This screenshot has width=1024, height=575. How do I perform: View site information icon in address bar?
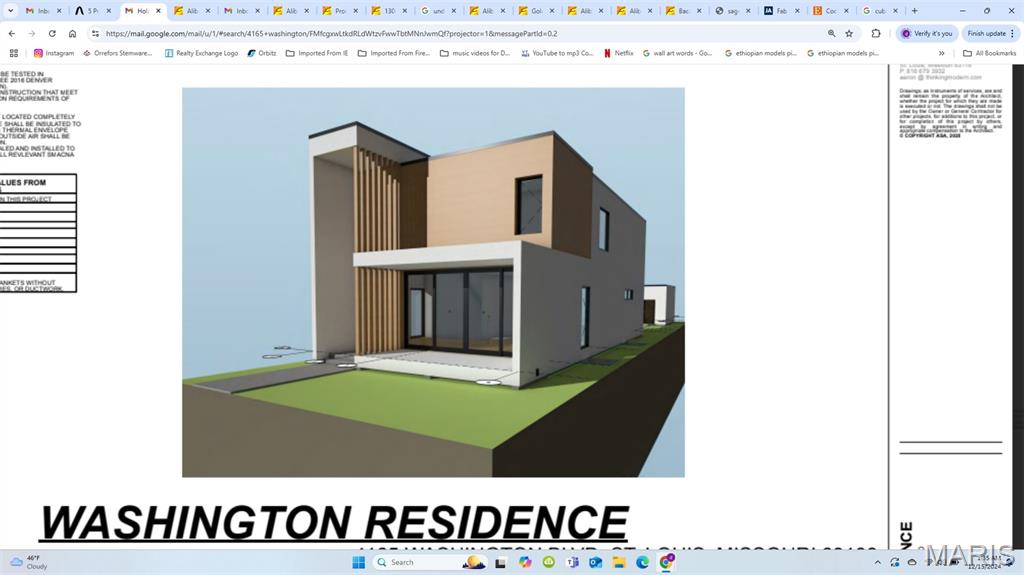coord(95,33)
